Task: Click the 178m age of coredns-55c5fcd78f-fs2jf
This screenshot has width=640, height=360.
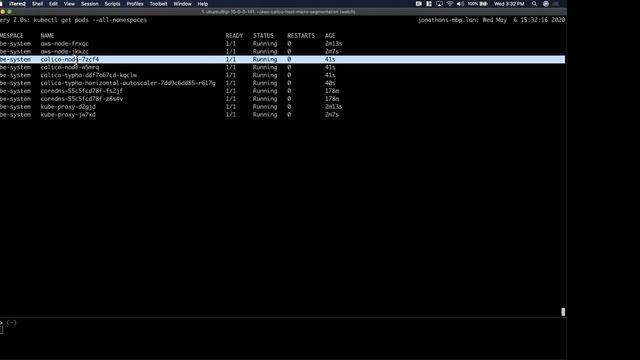Action: [332, 91]
